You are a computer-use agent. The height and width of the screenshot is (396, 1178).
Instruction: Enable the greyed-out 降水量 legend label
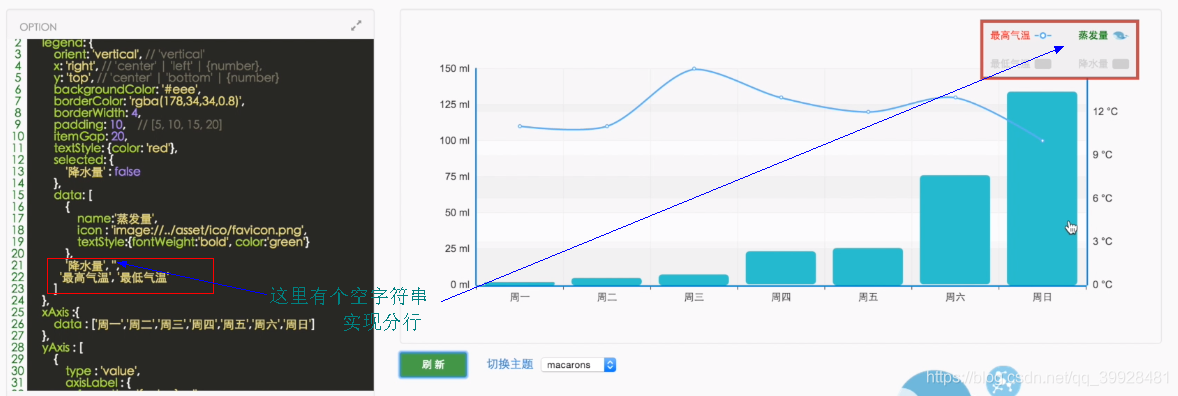pos(1093,64)
